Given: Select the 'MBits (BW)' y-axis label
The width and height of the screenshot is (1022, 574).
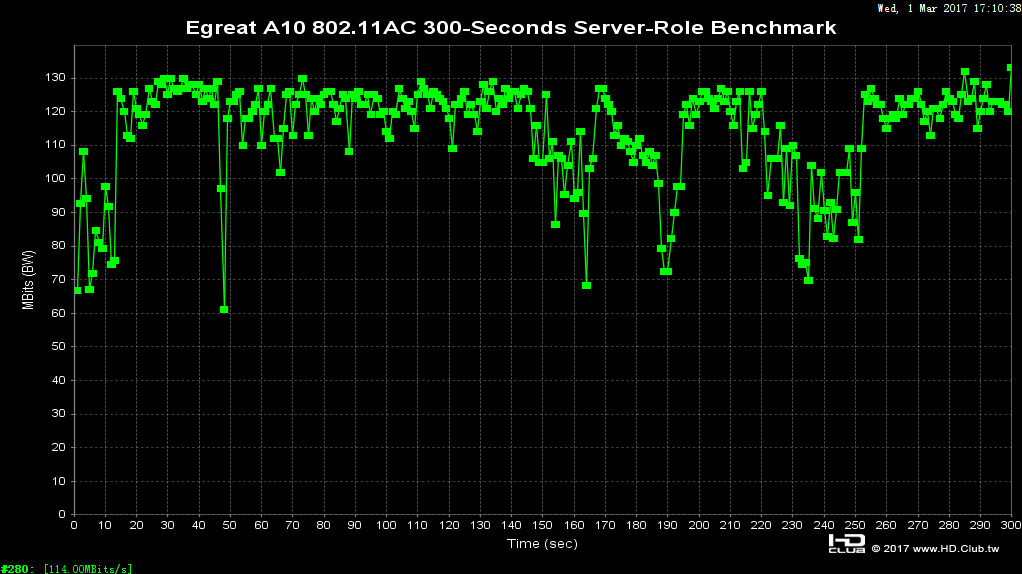Looking at the screenshot, I should coord(28,280).
